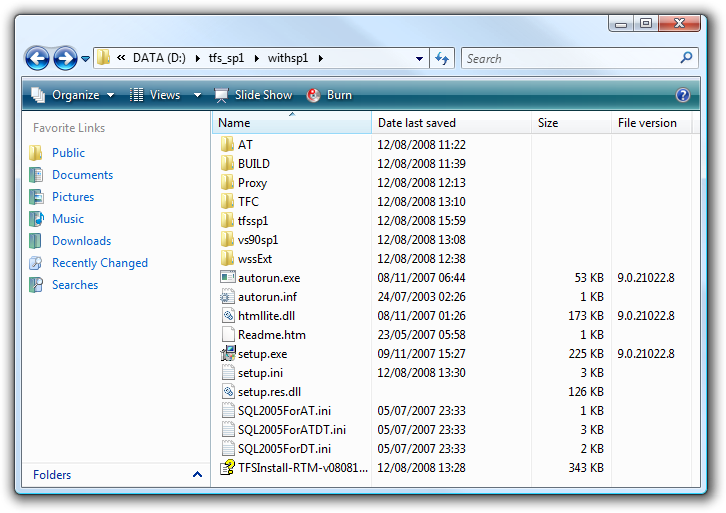Select the vs90sp1 folder icon
726x513 pixels.
tap(227, 239)
